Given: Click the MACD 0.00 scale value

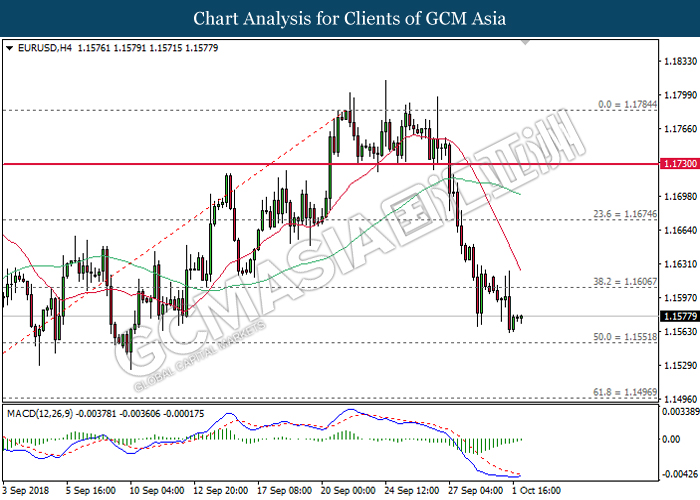Looking at the screenshot, I should click(x=671, y=440).
